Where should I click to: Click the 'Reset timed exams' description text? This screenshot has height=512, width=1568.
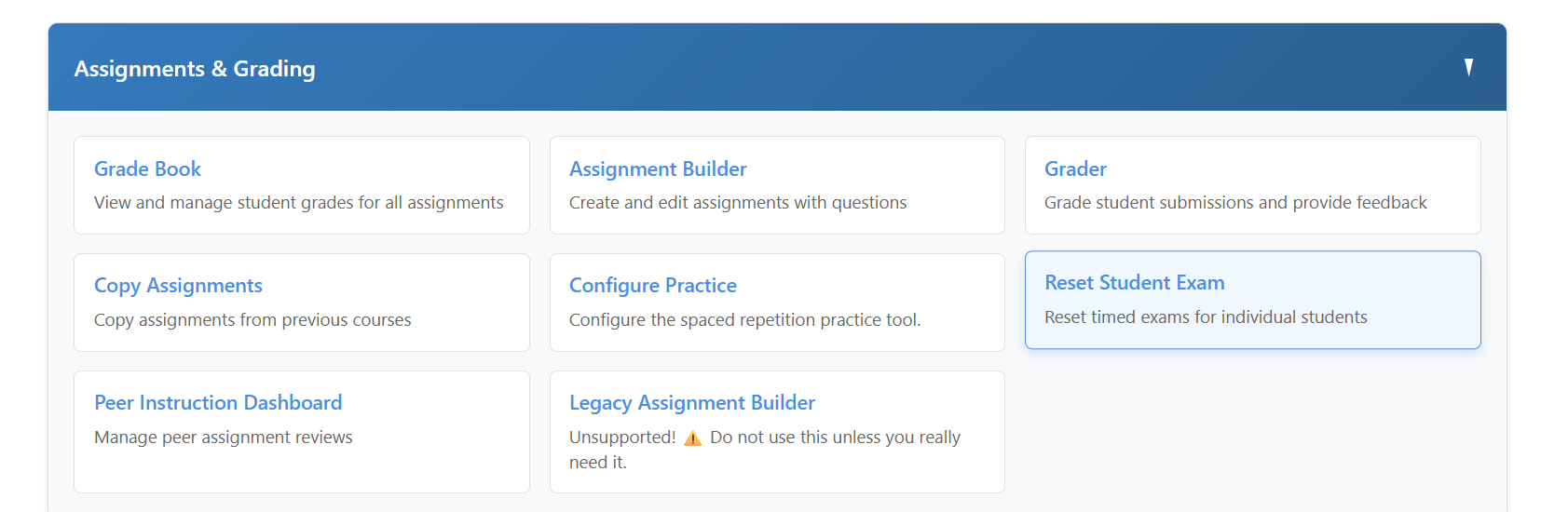coord(1205,317)
